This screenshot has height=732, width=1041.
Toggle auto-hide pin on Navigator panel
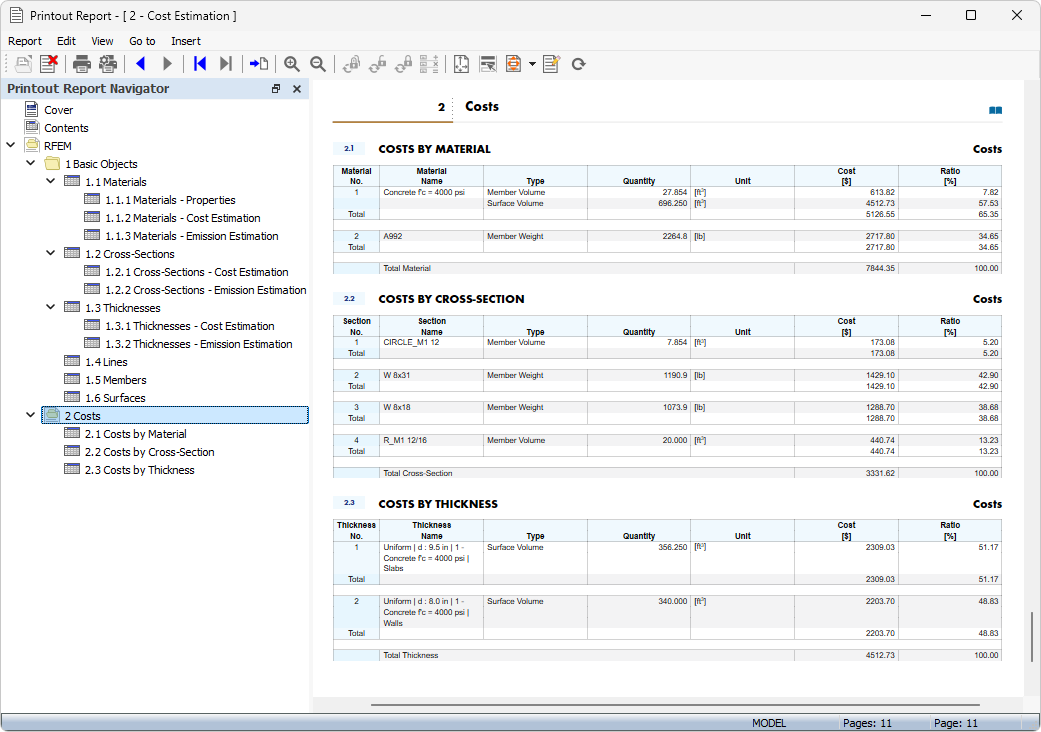tap(275, 88)
